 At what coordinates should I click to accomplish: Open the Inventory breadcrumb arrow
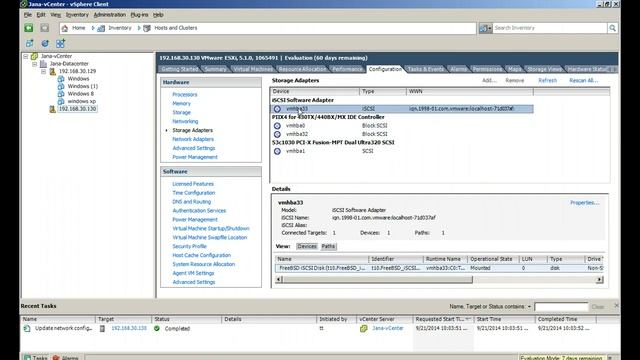click(139, 28)
